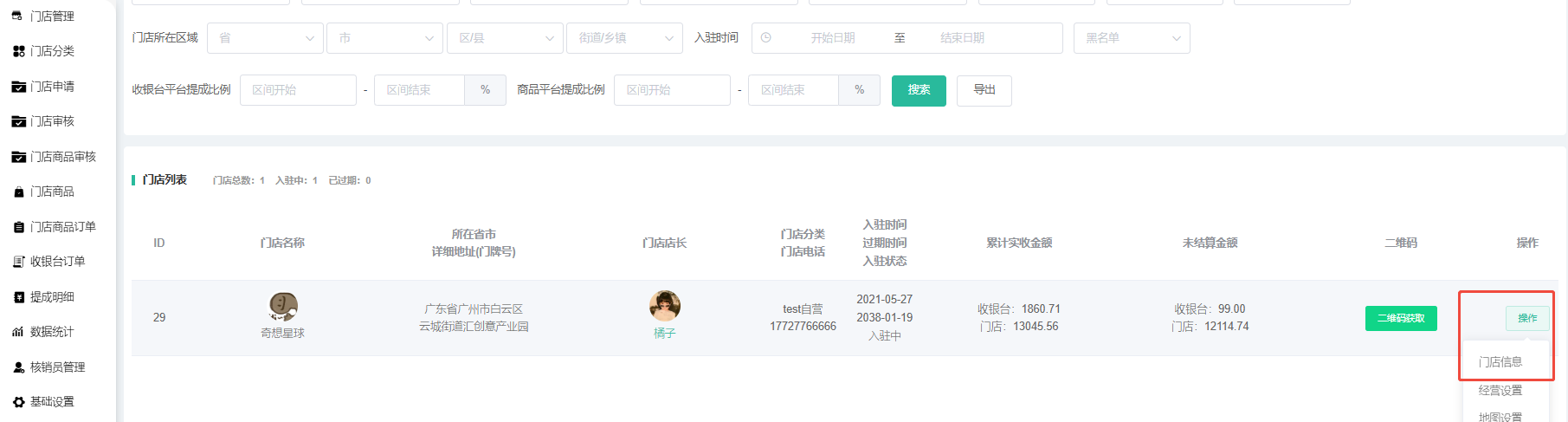Click the 门店分类 sidebar icon
Image resolution: width=1568 pixels, height=422 pixels.
18,51
